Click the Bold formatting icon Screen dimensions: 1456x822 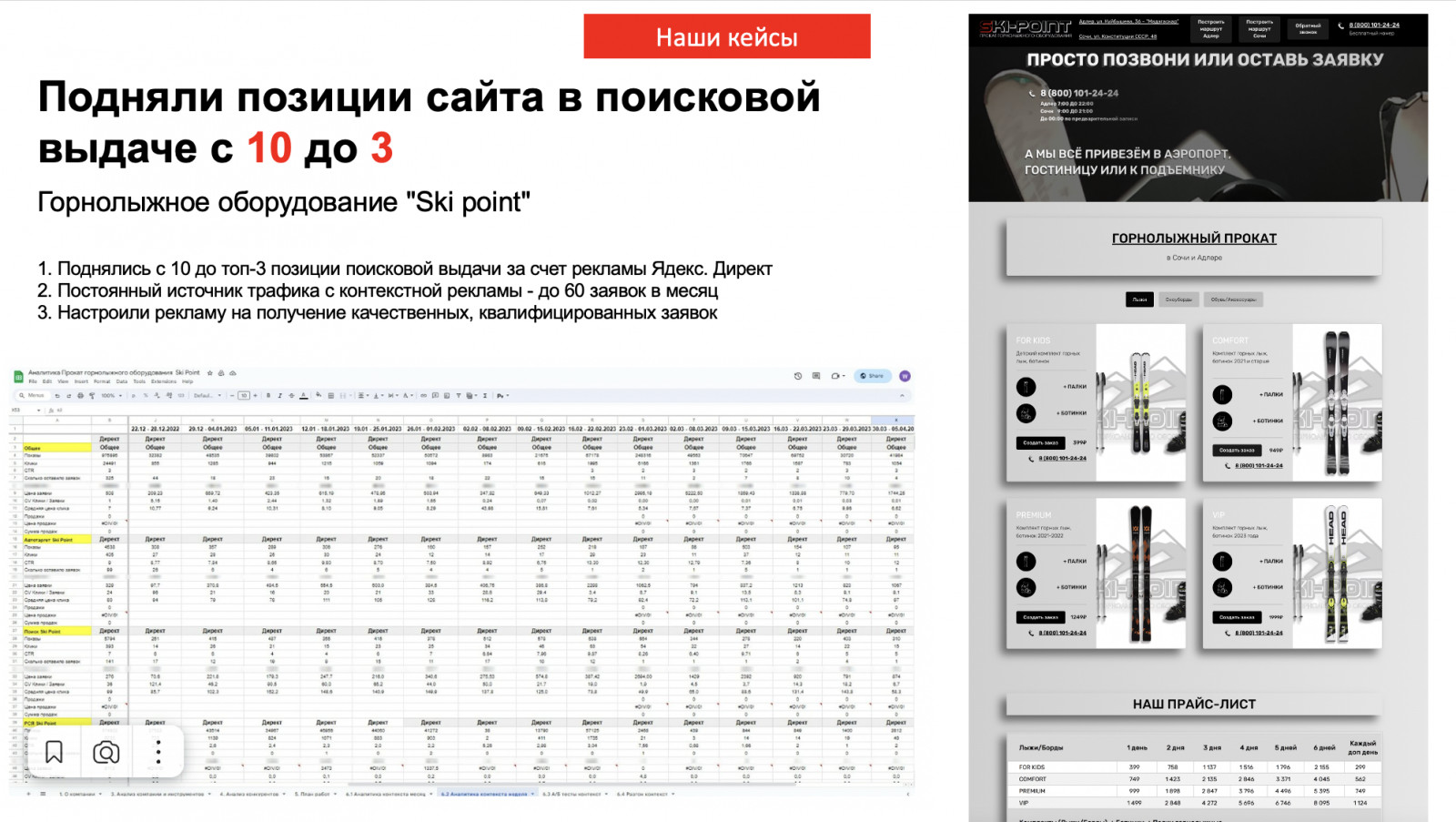coord(268,396)
